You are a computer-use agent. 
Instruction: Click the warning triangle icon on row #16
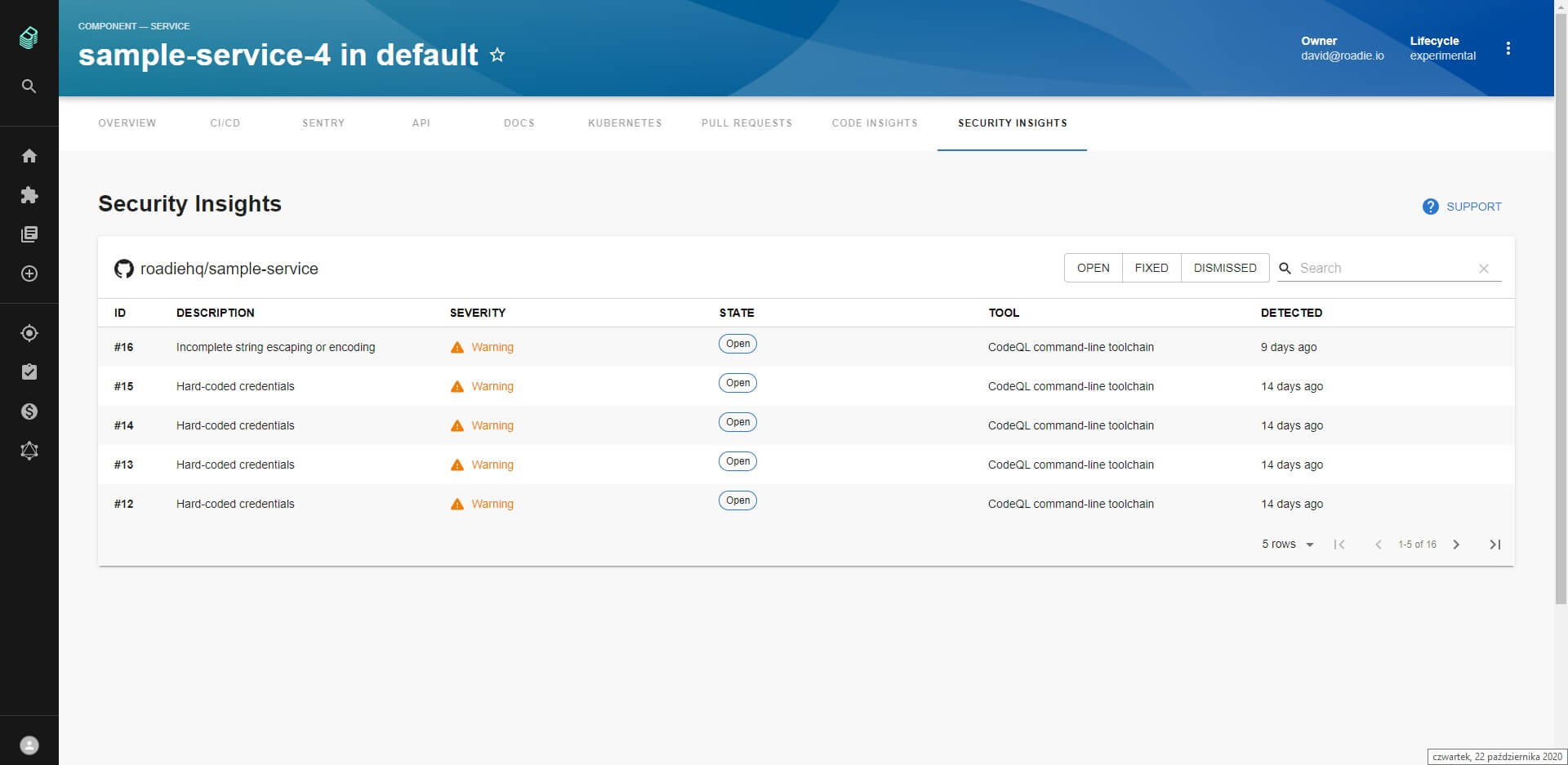457,348
